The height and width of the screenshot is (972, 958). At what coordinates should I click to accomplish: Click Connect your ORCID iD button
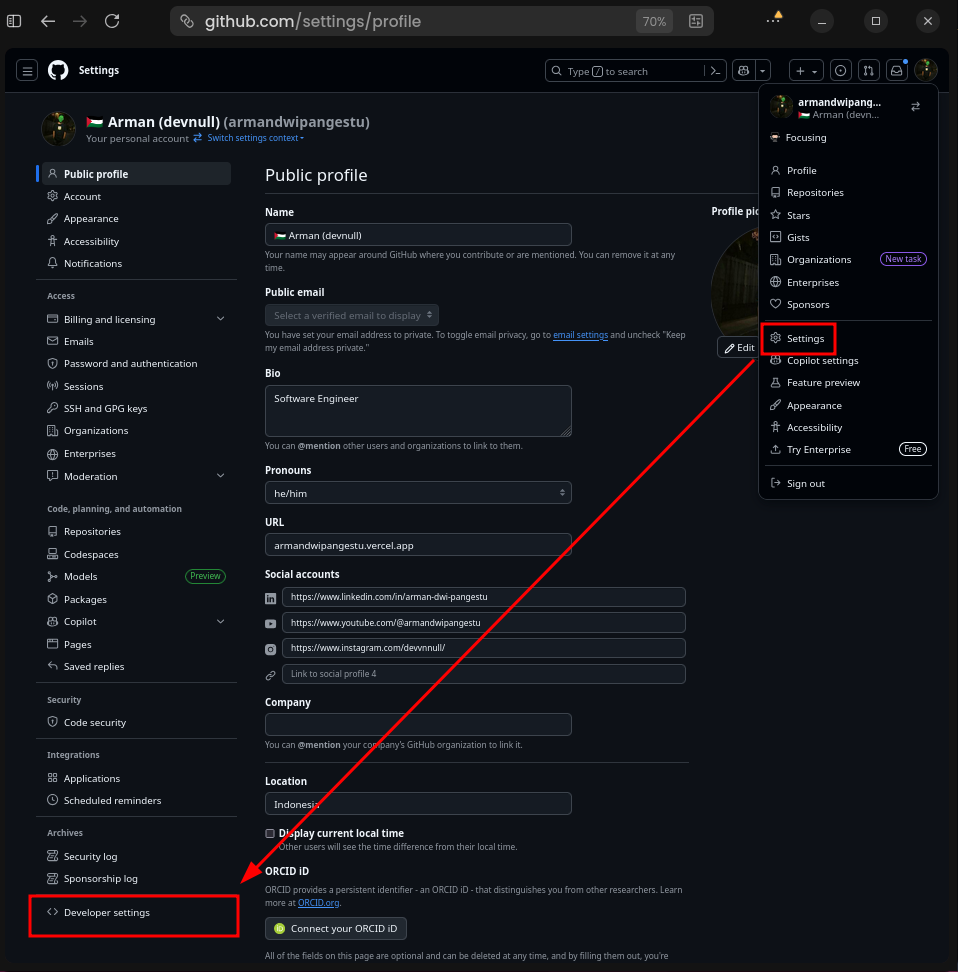tap(336, 928)
